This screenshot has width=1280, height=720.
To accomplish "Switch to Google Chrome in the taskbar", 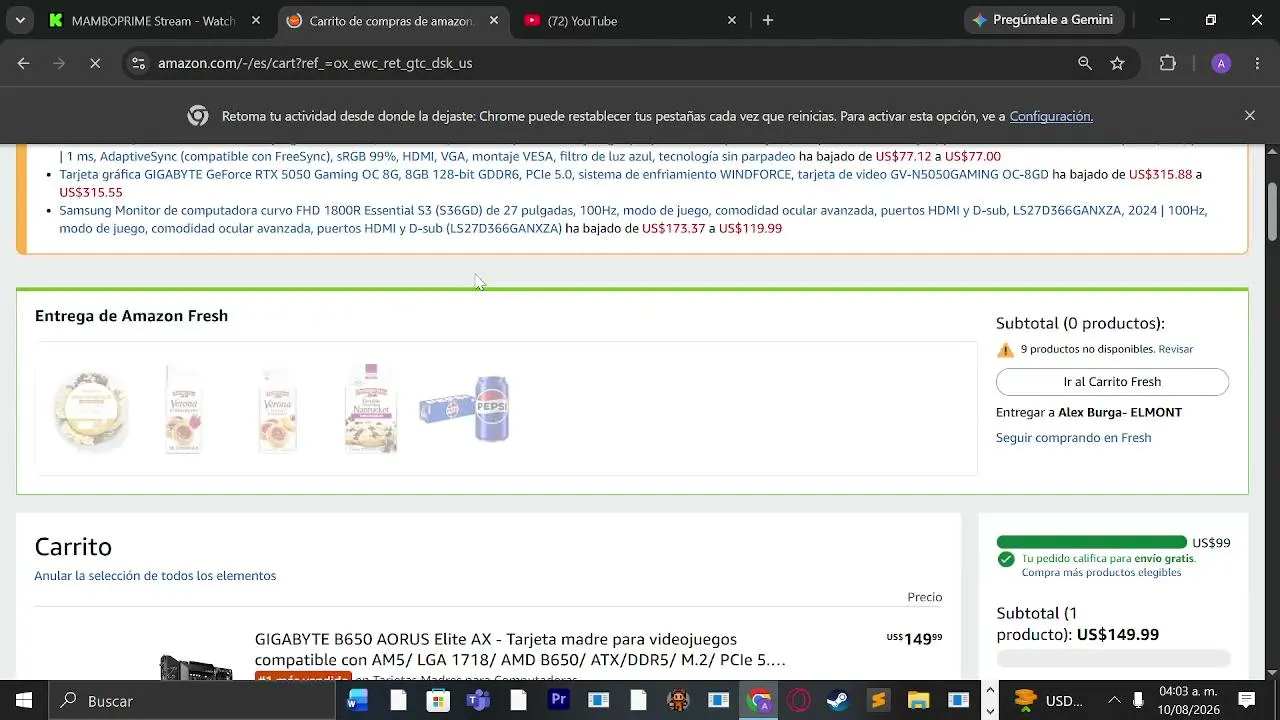I will (x=759, y=701).
